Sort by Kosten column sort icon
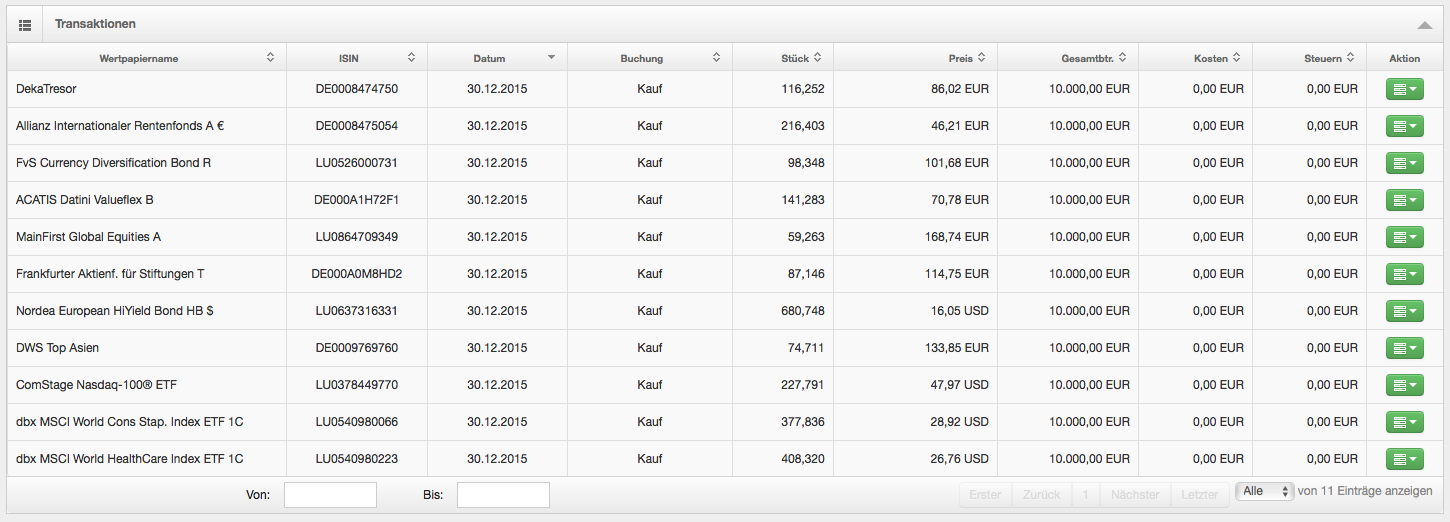Screen dimensions: 1450x522 click(1237, 58)
